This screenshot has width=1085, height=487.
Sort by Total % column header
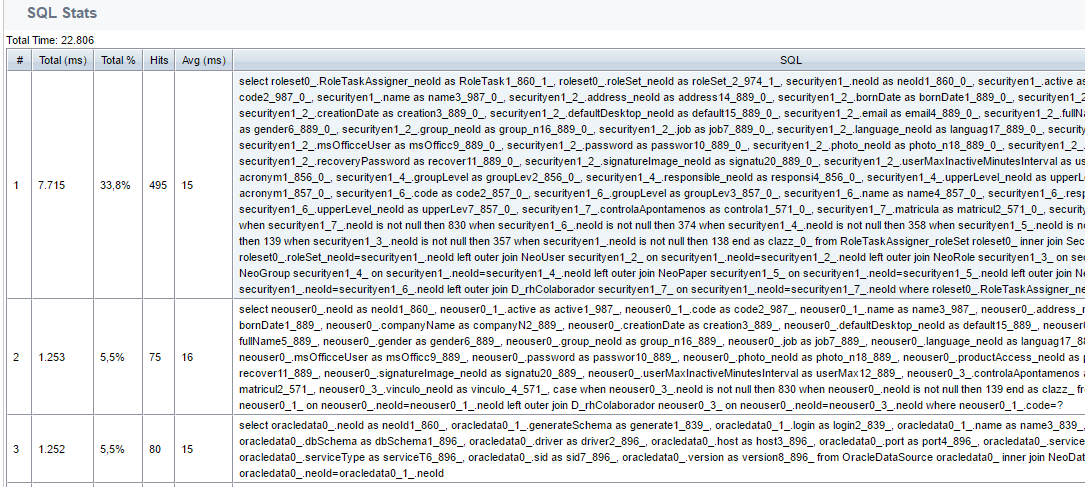[118, 60]
